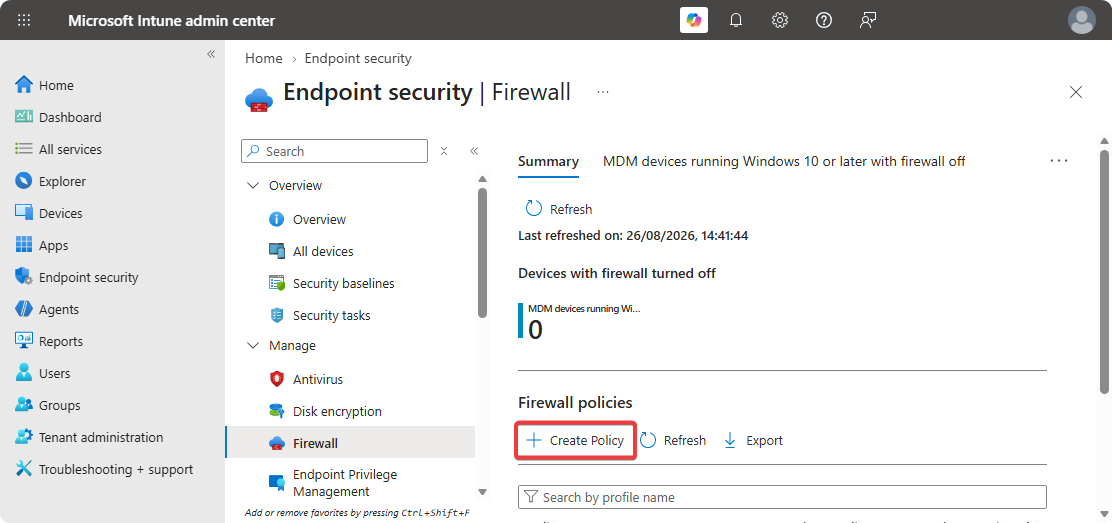This screenshot has width=1112, height=523.
Task: Open the account profile avatar
Action: point(1082,20)
